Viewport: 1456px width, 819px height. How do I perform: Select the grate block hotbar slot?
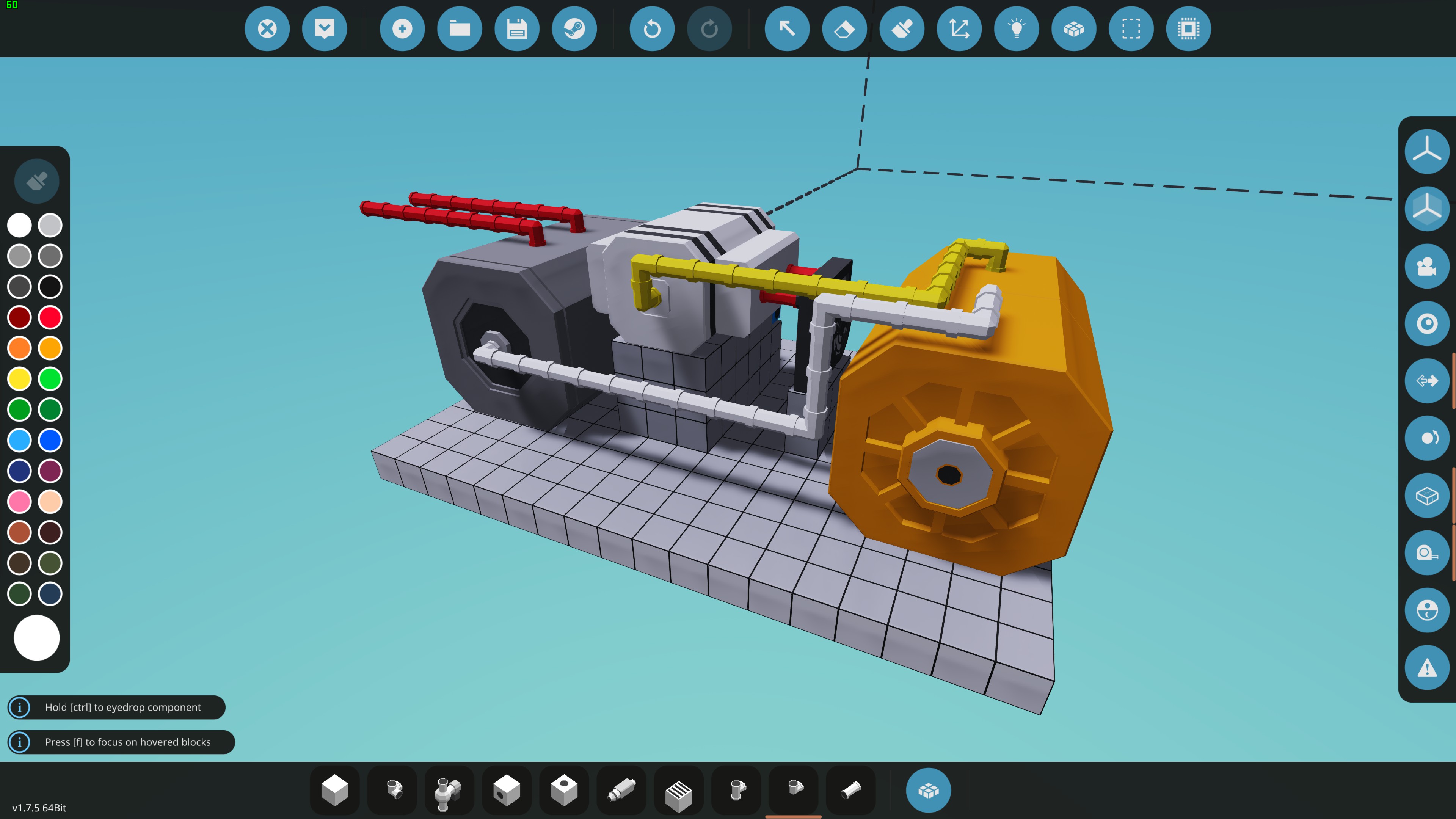coord(679,790)
